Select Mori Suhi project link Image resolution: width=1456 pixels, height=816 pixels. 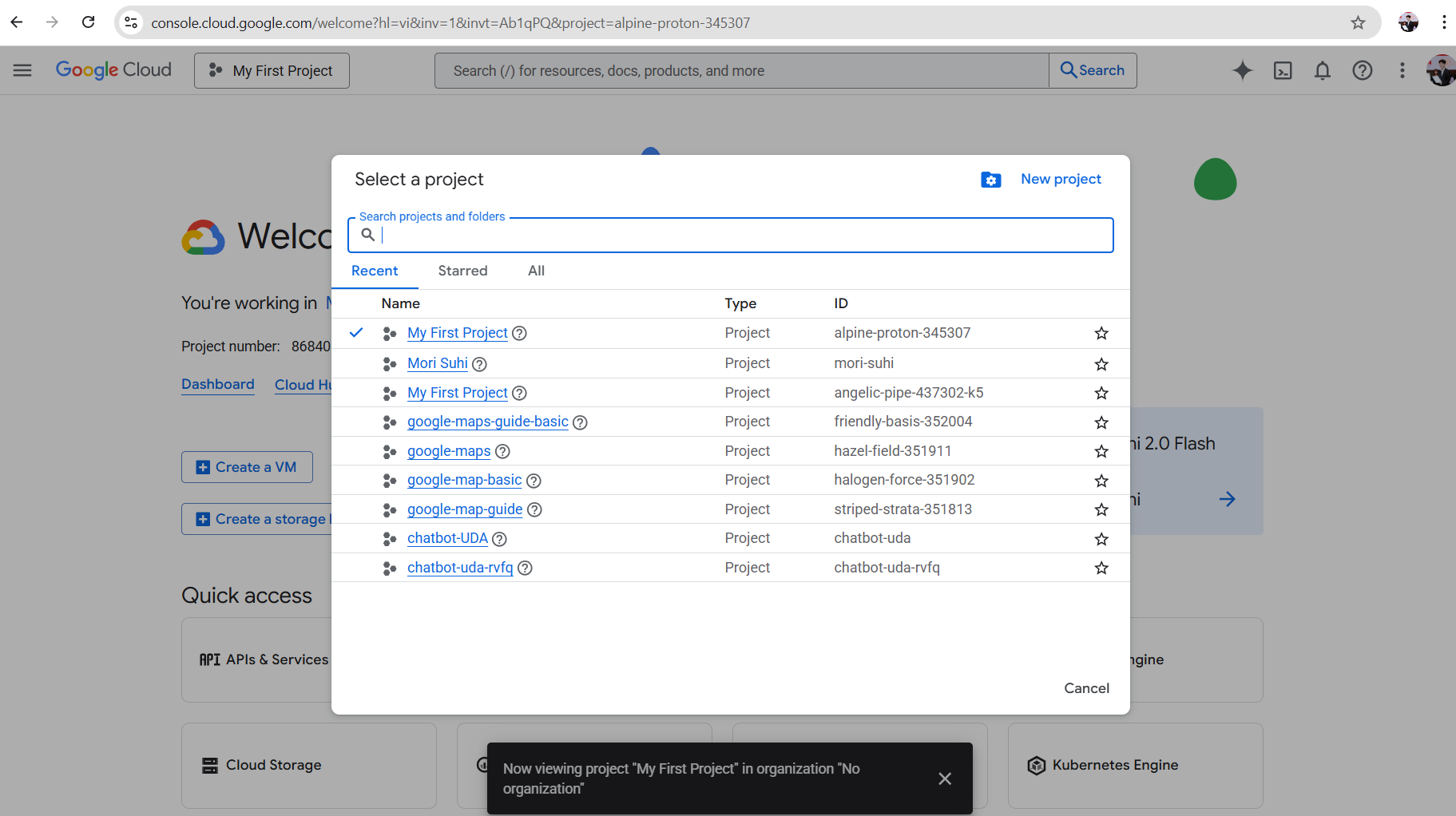click(437, 363)
